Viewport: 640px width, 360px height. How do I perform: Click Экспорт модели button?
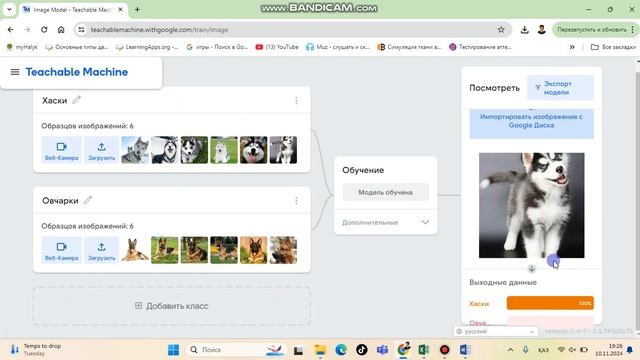560,88
